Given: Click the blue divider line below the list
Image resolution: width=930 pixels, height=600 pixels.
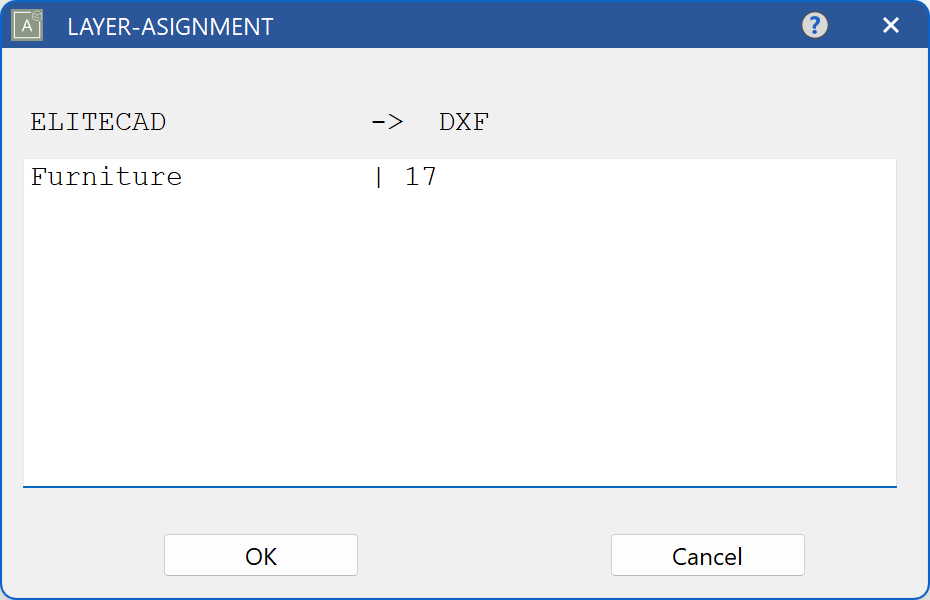Looking at the screenshot, I should pyautogui.click(x=460, y=486).
